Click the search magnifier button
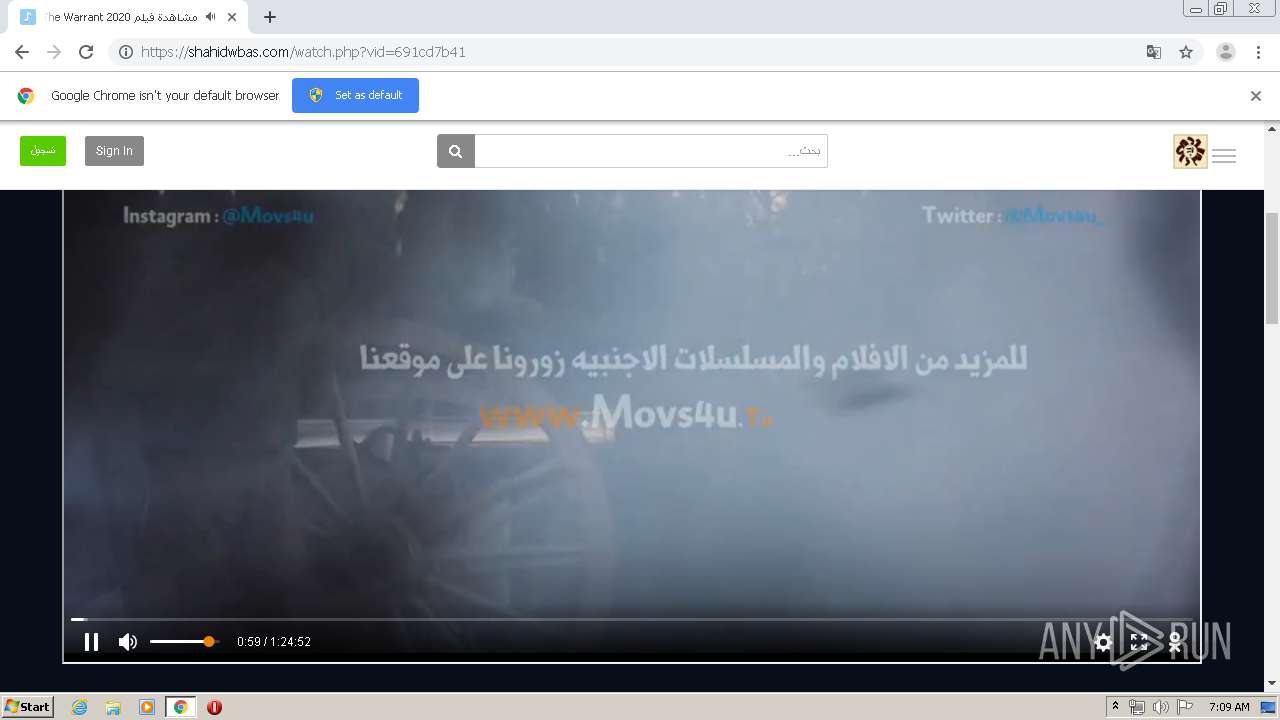The image size is (1280, 720). (x=455, y=151)
